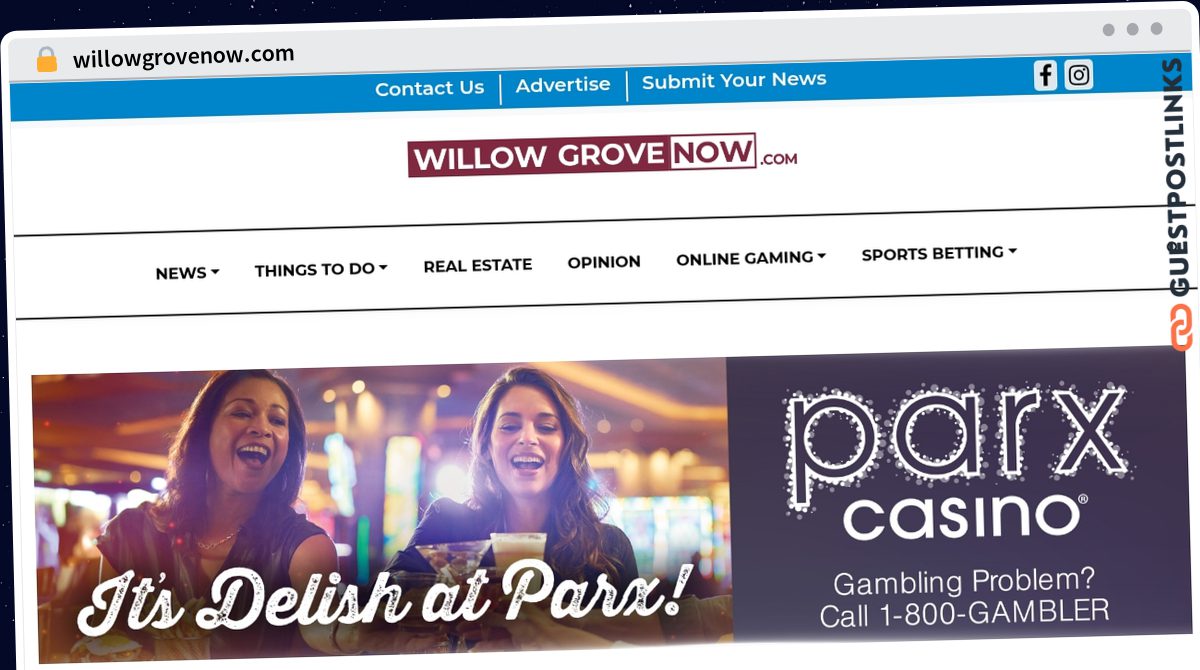The width and height of the screenshot is (1200, 670).
Task: Expand the News dropdown menu
Action: point(187,272)
